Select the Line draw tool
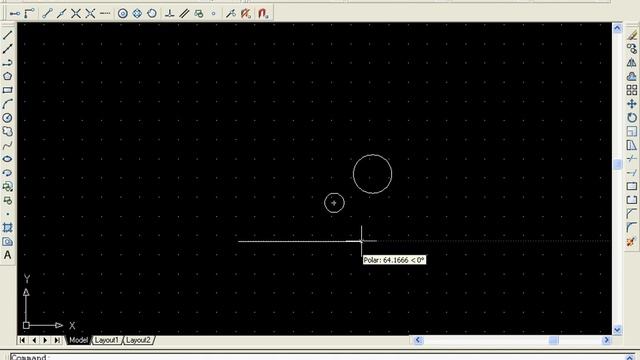The width and height of the screenshot is (640, 360). click(7, 35)
